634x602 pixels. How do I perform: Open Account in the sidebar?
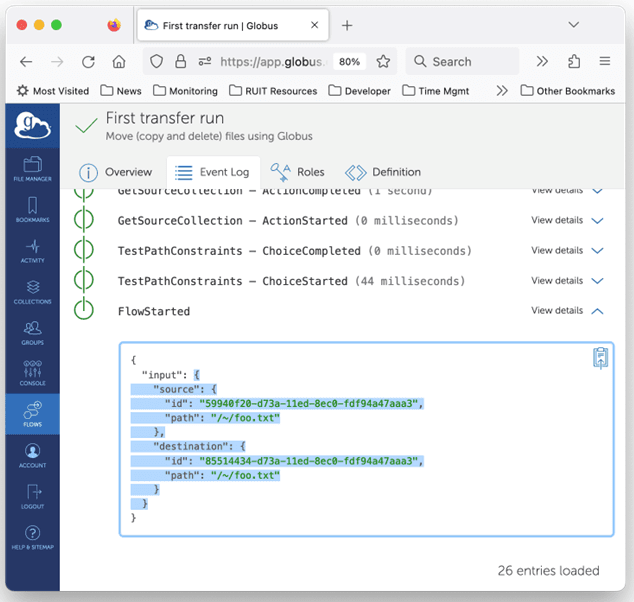[32, 456]
